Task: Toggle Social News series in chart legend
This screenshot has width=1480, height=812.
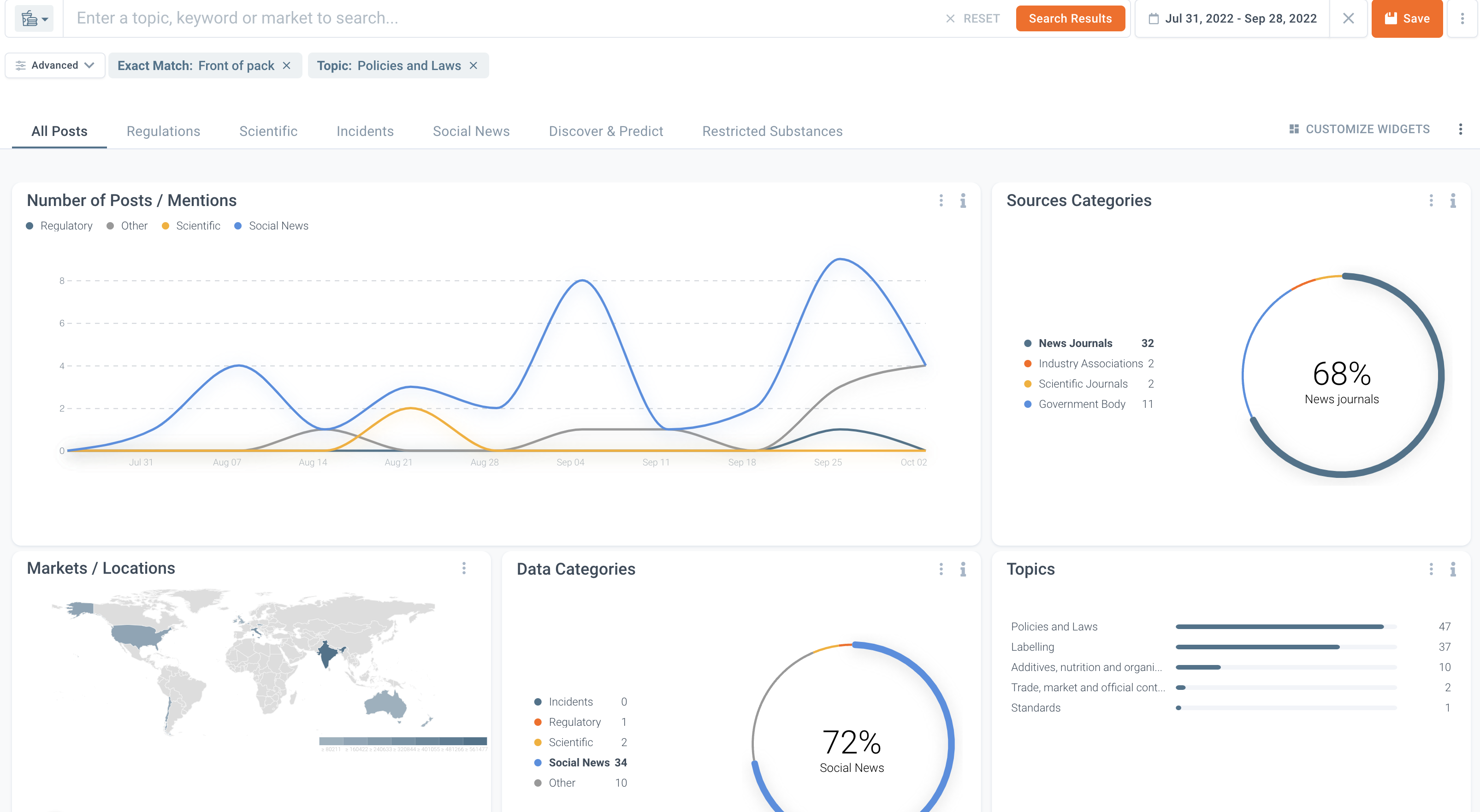Action: pyautogui.click(x=271, y=226)
